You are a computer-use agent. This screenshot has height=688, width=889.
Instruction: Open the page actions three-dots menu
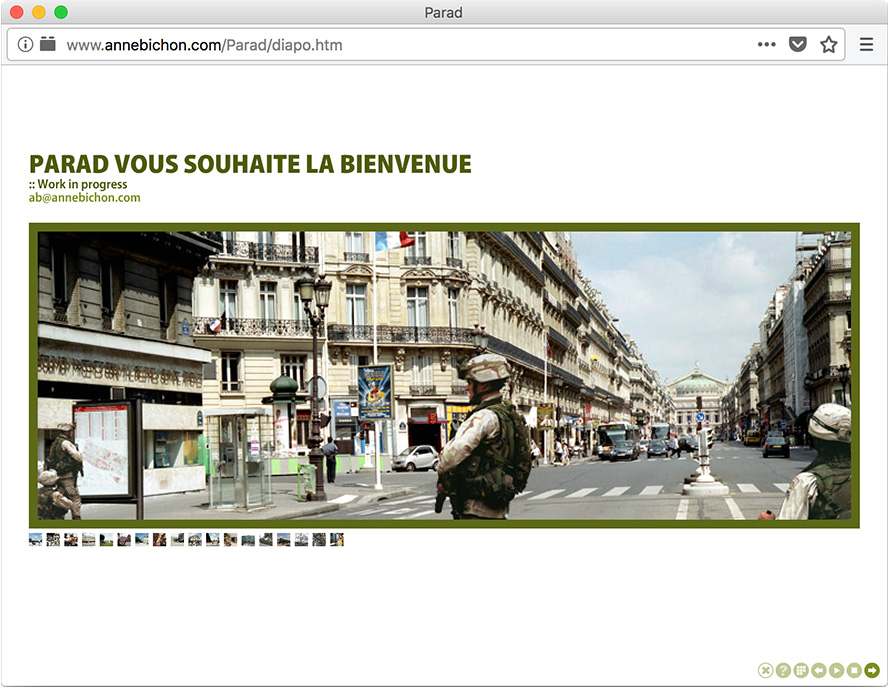pyautogui.click(x=766, y=45)
